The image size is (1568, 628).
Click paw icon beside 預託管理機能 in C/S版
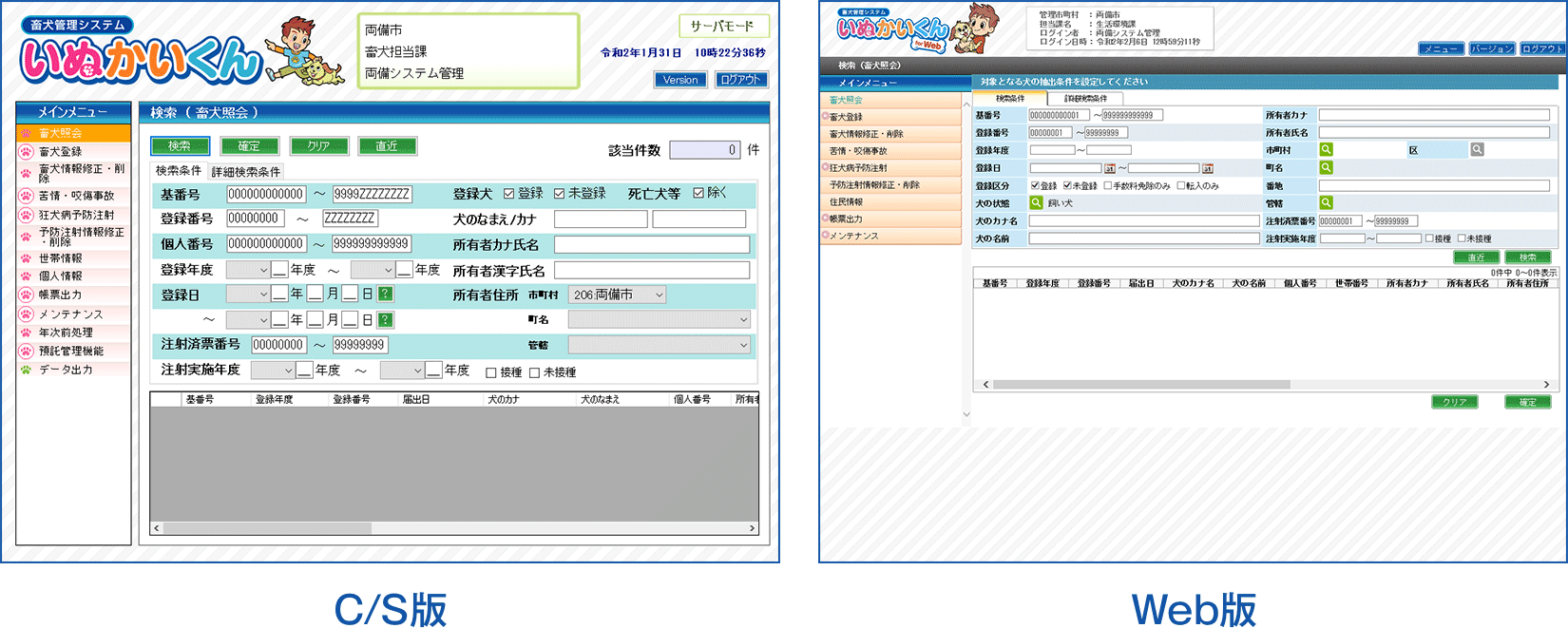coord(27,351)
